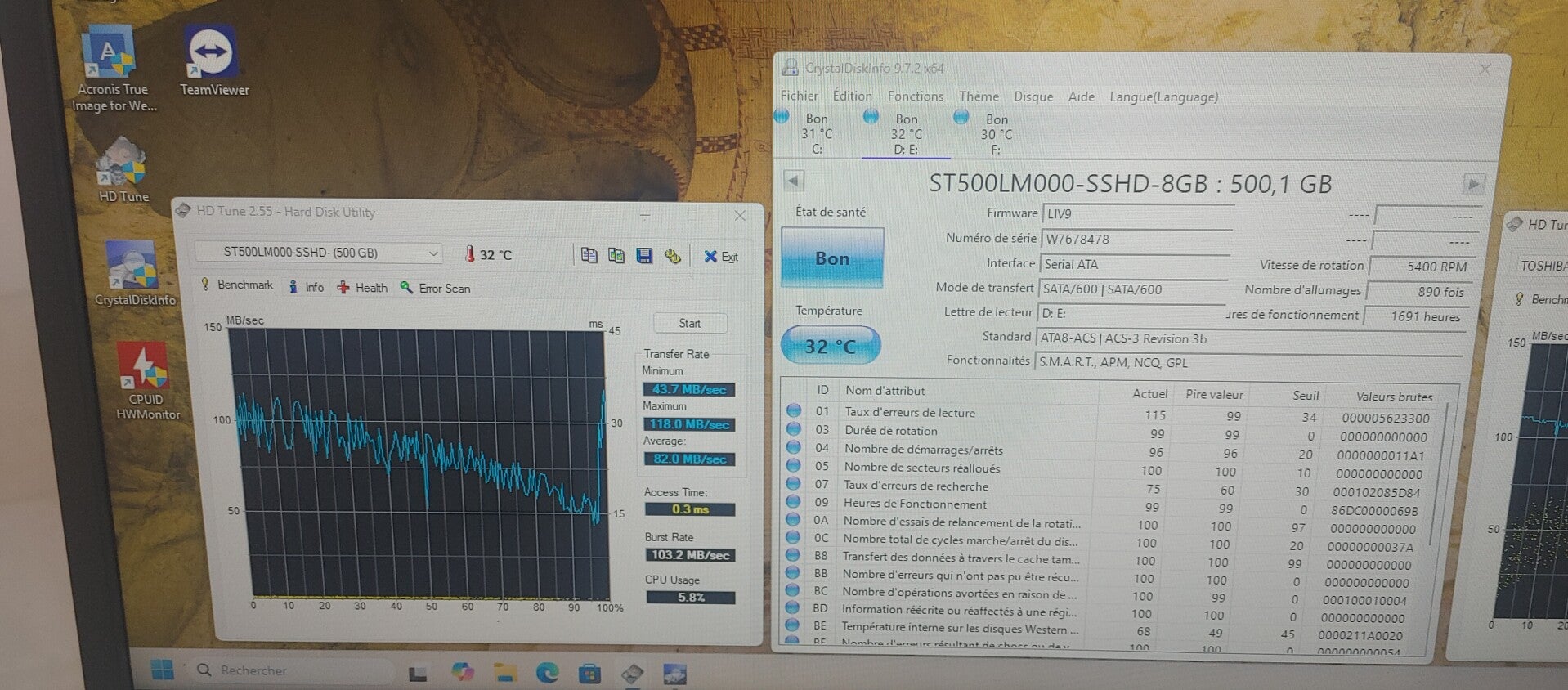Click Microsoft Edge icon on the taskbar
The height and width of the screenshot is (690, 1568).
point(547,672)
